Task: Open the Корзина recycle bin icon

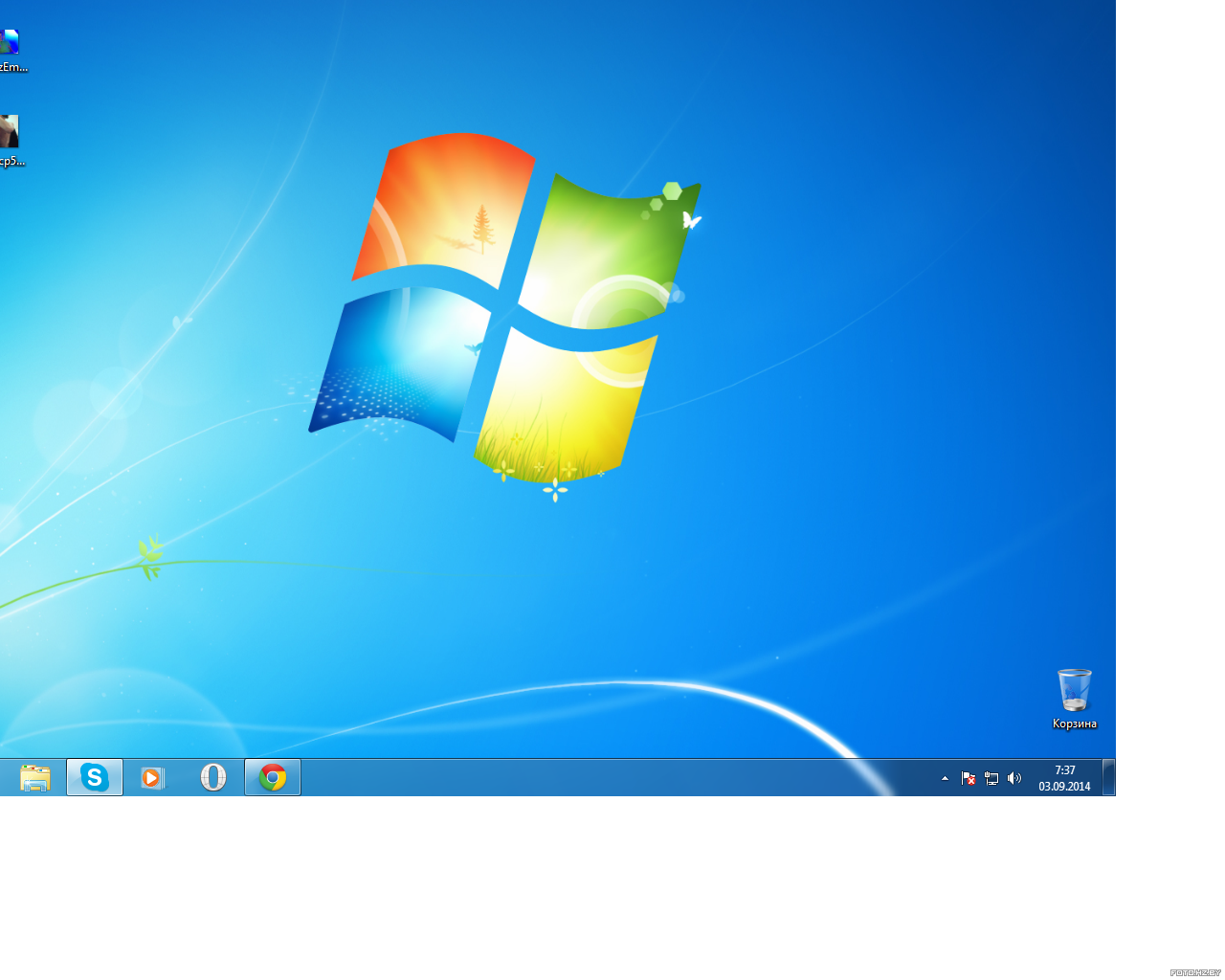Action: tap(1075, 700)
